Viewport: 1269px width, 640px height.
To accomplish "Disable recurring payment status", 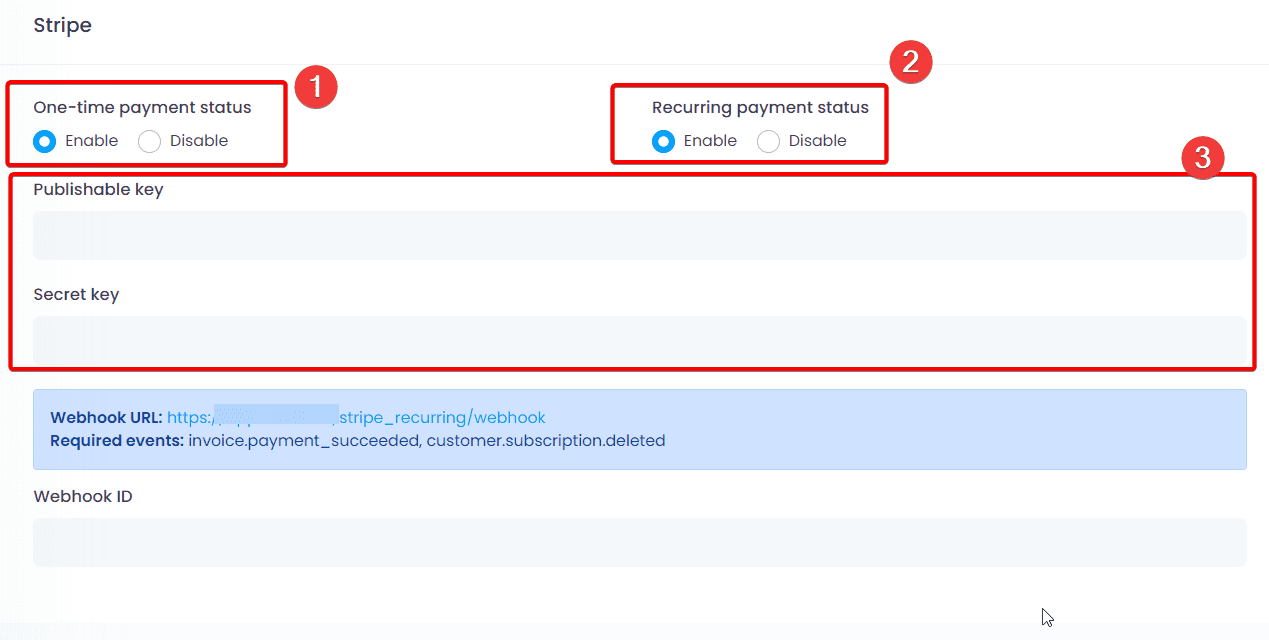I will coord(768,141).
